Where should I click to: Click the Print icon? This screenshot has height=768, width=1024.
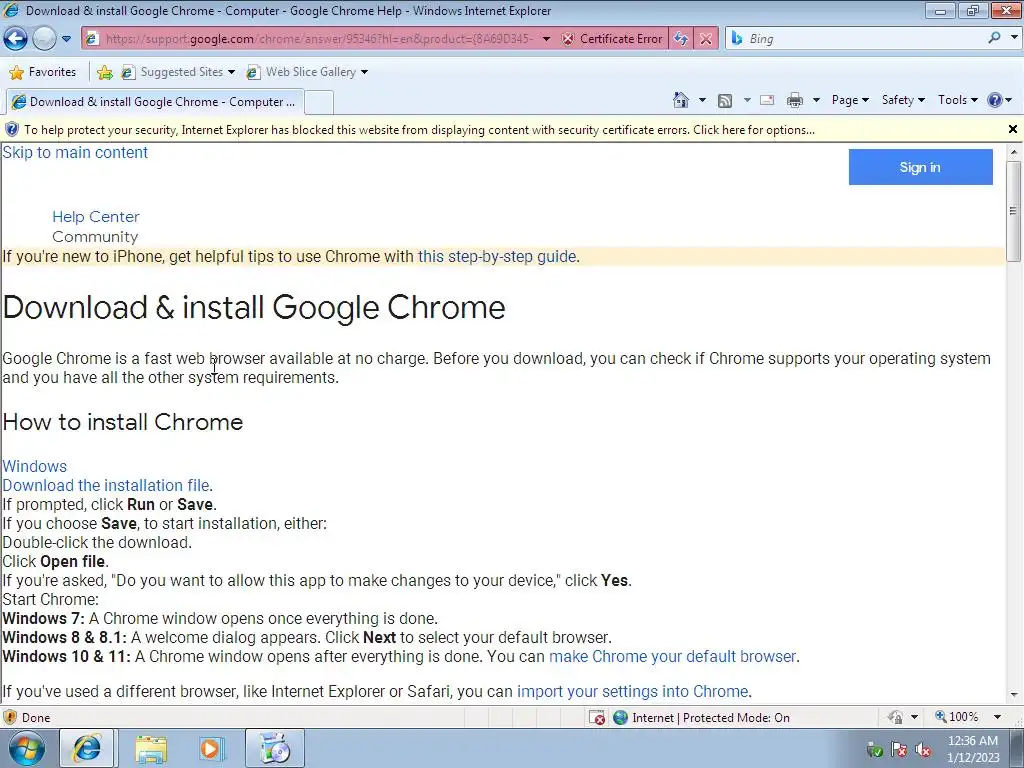[x=795, y=100]
